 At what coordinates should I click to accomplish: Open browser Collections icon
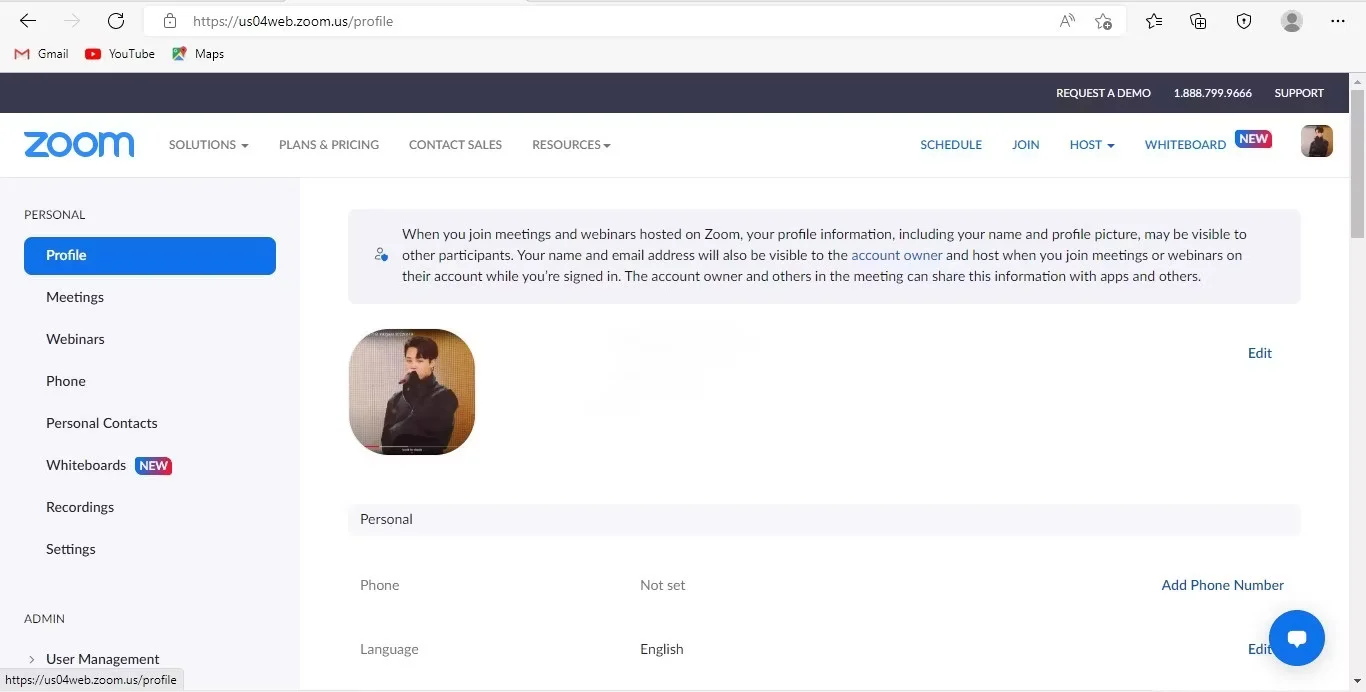(x=1198, y=21)
